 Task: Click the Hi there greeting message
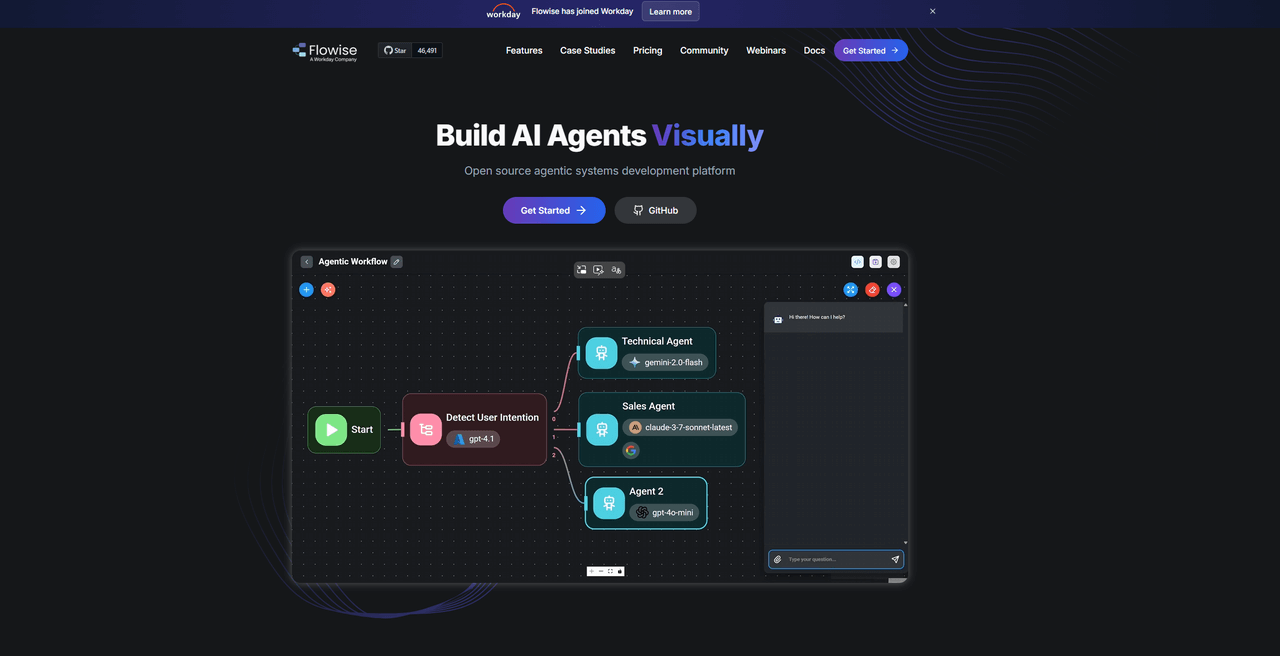817,317
